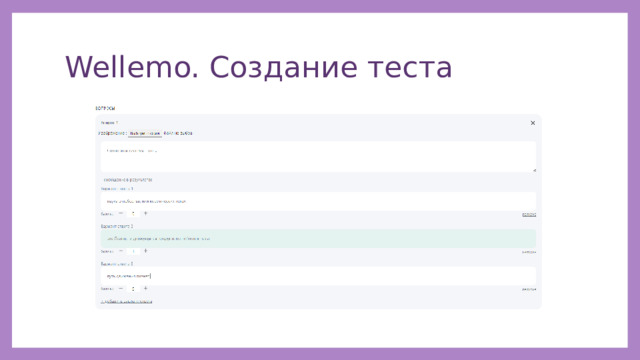Click score value field of answer option 2
Image resolution: width=640 pixels, height=360 pixels.
coord(133,251)
